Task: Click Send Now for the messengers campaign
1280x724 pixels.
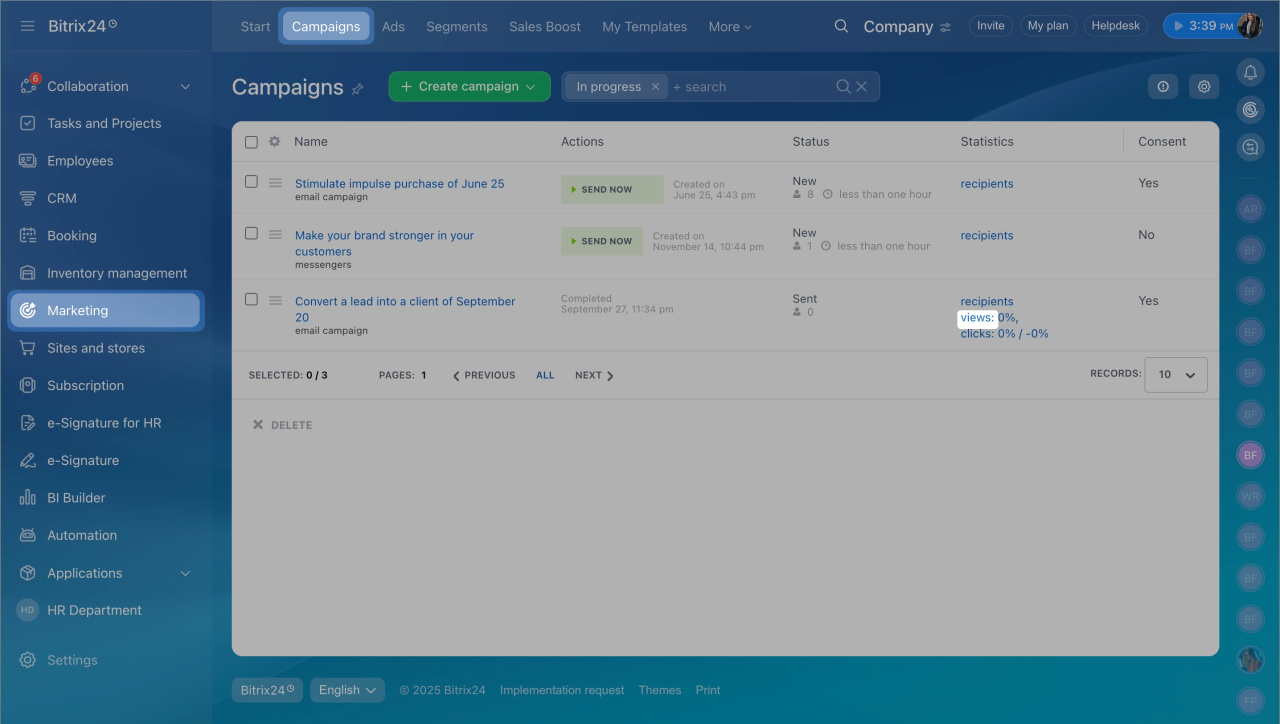Action: [602, 241]
